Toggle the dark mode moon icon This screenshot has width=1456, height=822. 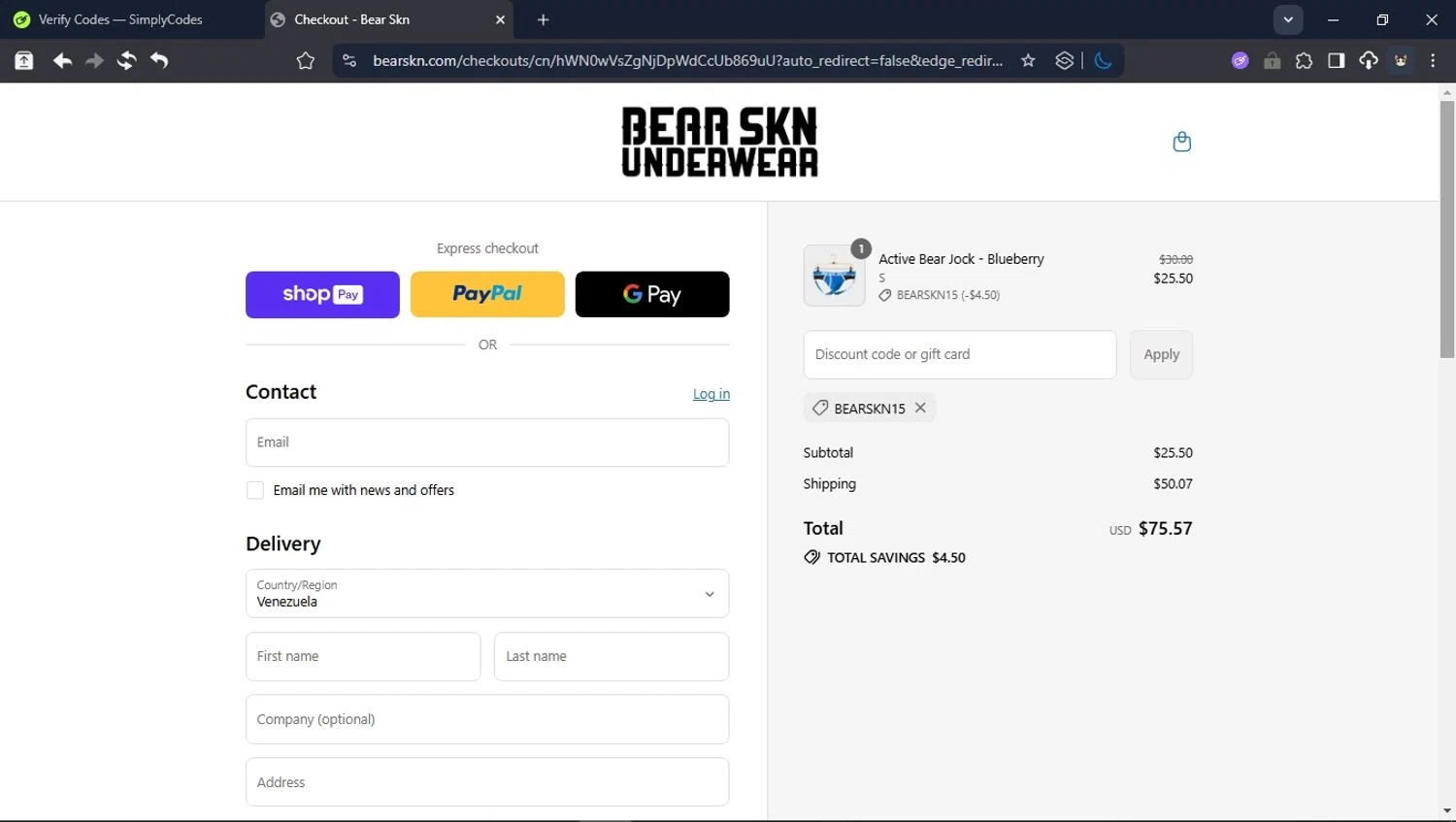[x=1103, y=60]
